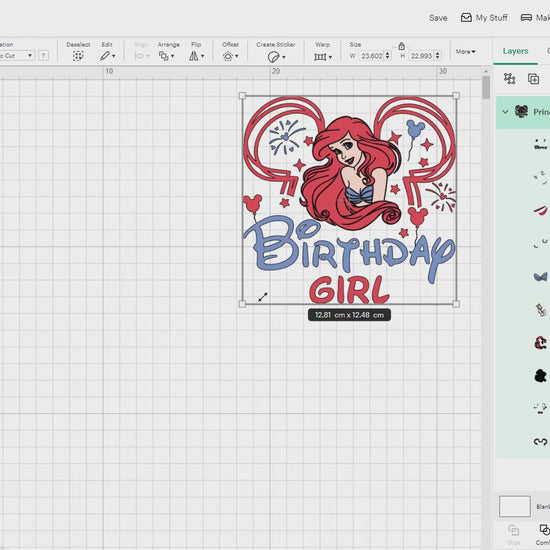The height and width of the screenshot is (550, 550).
Task: Select the black silhouette layer thumbnail
Action: [541, 376]
